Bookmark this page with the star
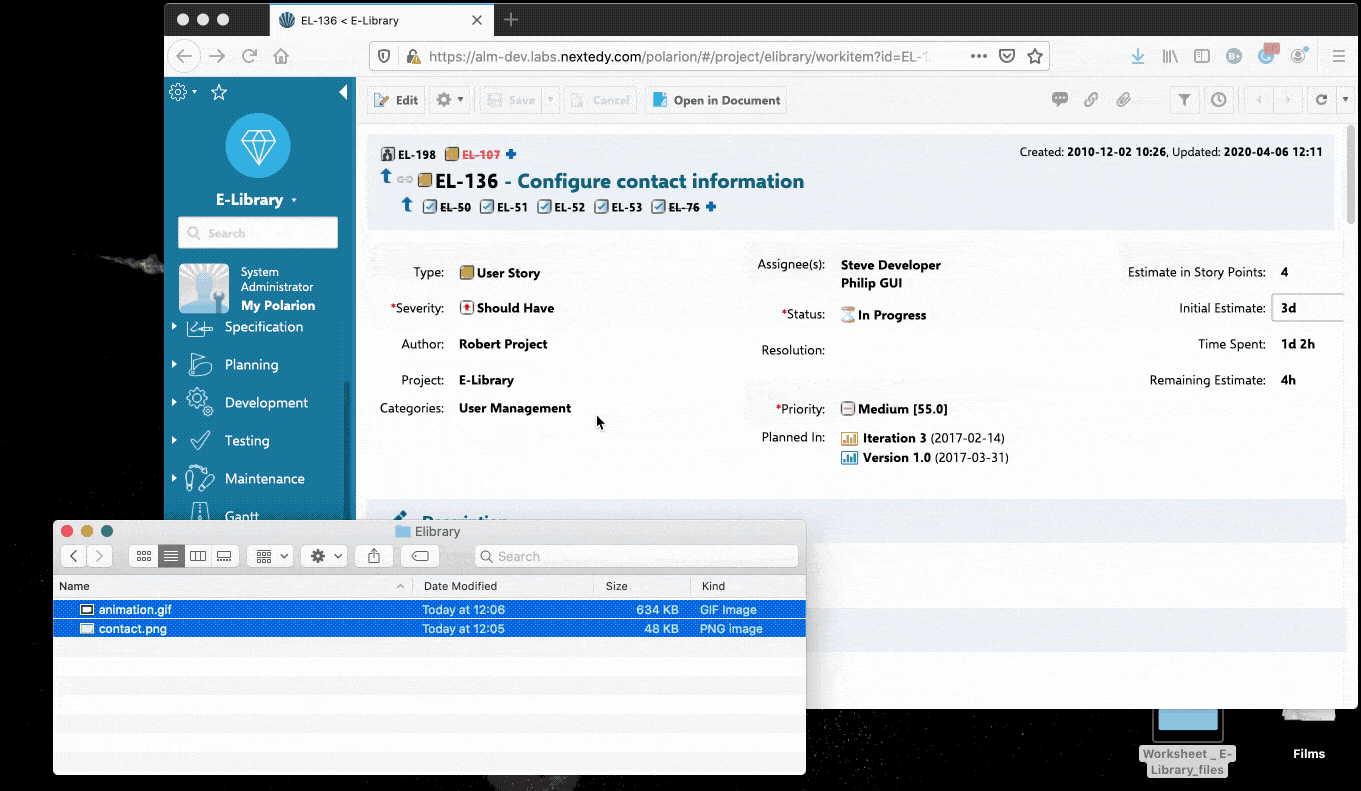 (1035, 57)
